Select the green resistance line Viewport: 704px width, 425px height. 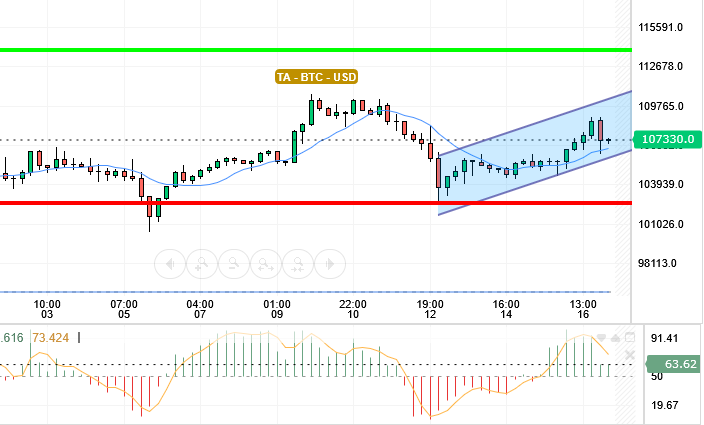pos(316,50)
